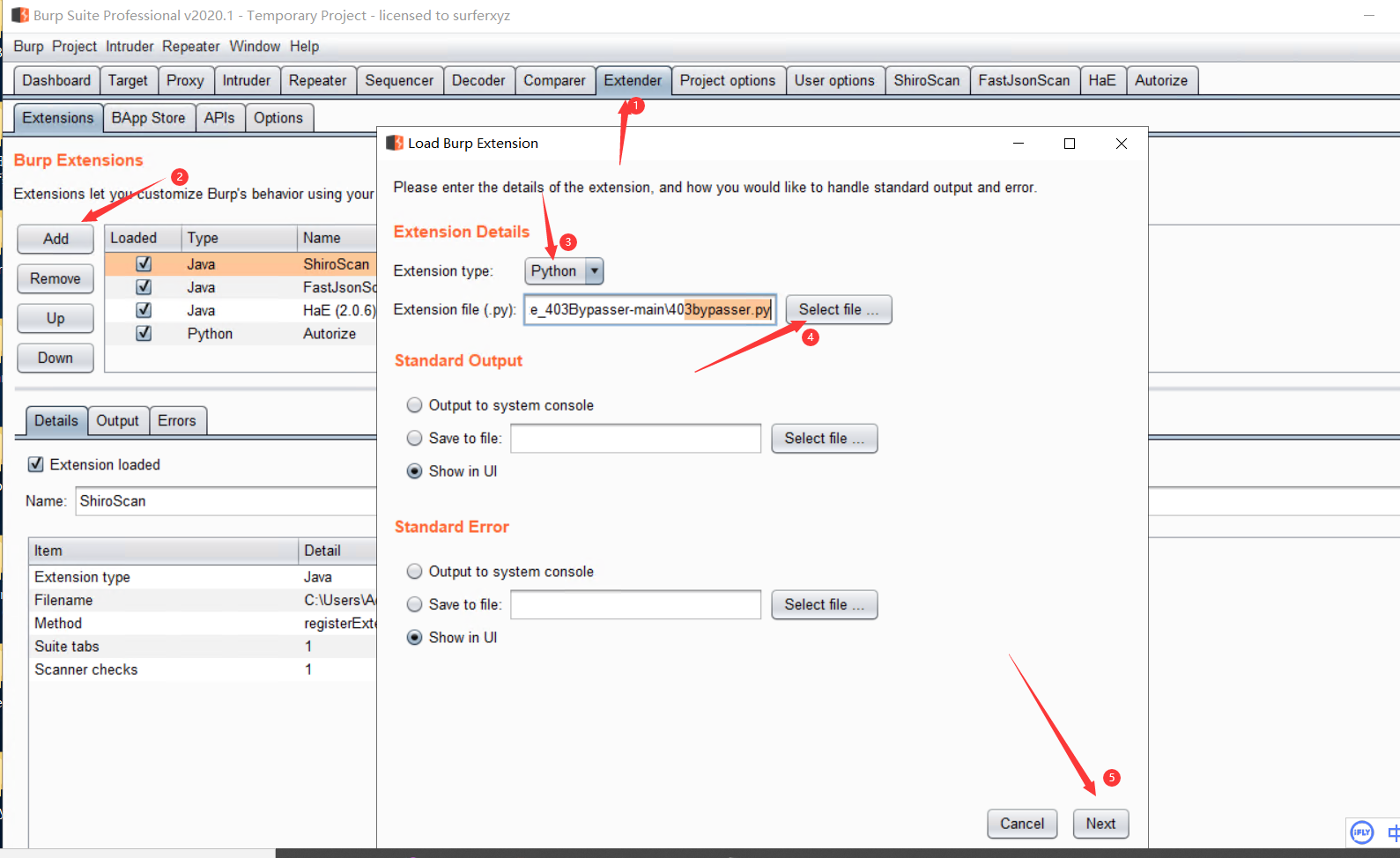The image size is (1400, 858).
Task: Move extension Down in the list
Action: pyautogui.click(x=56, y=358)
